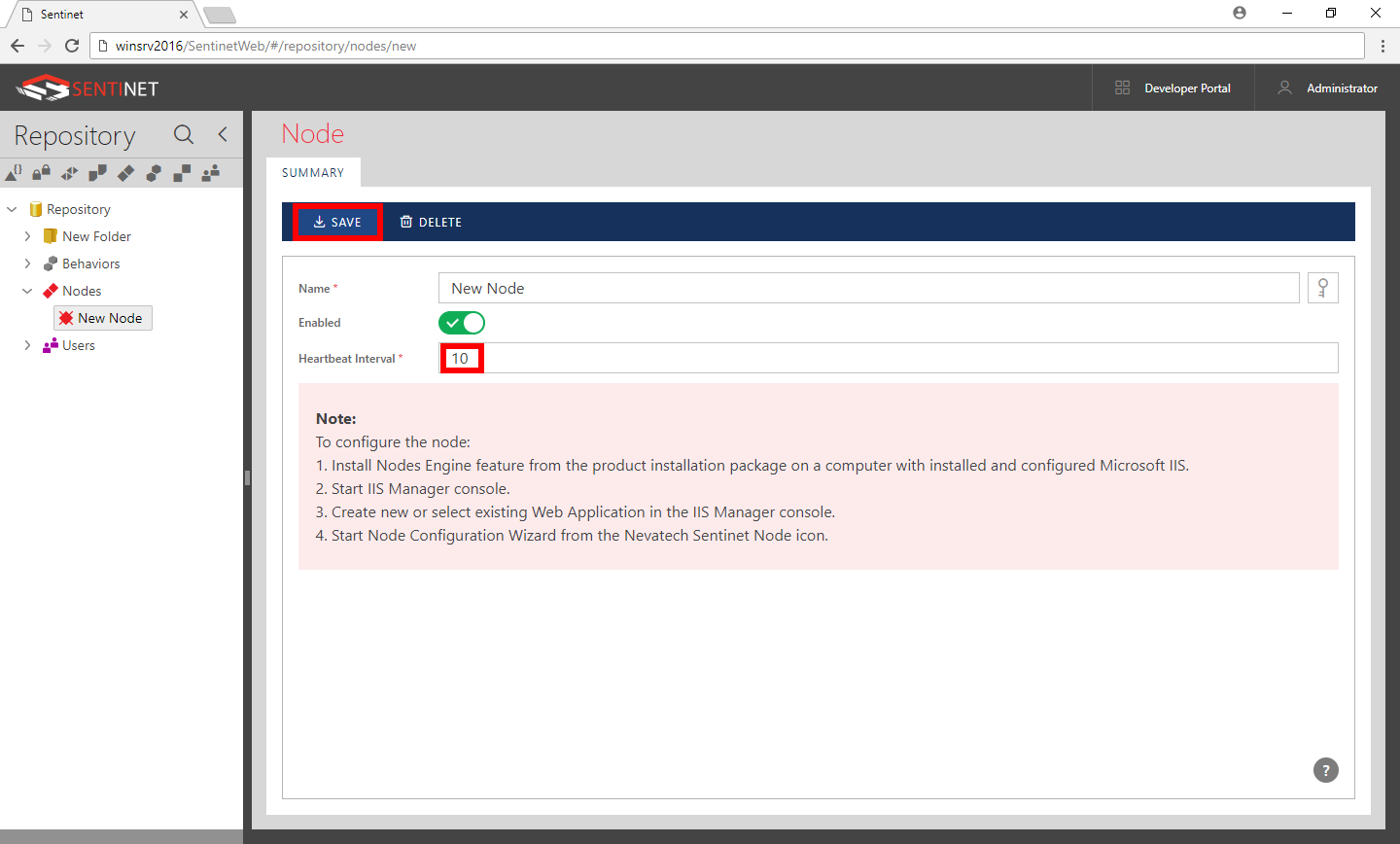Go back using browser back arrow
The image size is (1400, 844).
point(17,46)
